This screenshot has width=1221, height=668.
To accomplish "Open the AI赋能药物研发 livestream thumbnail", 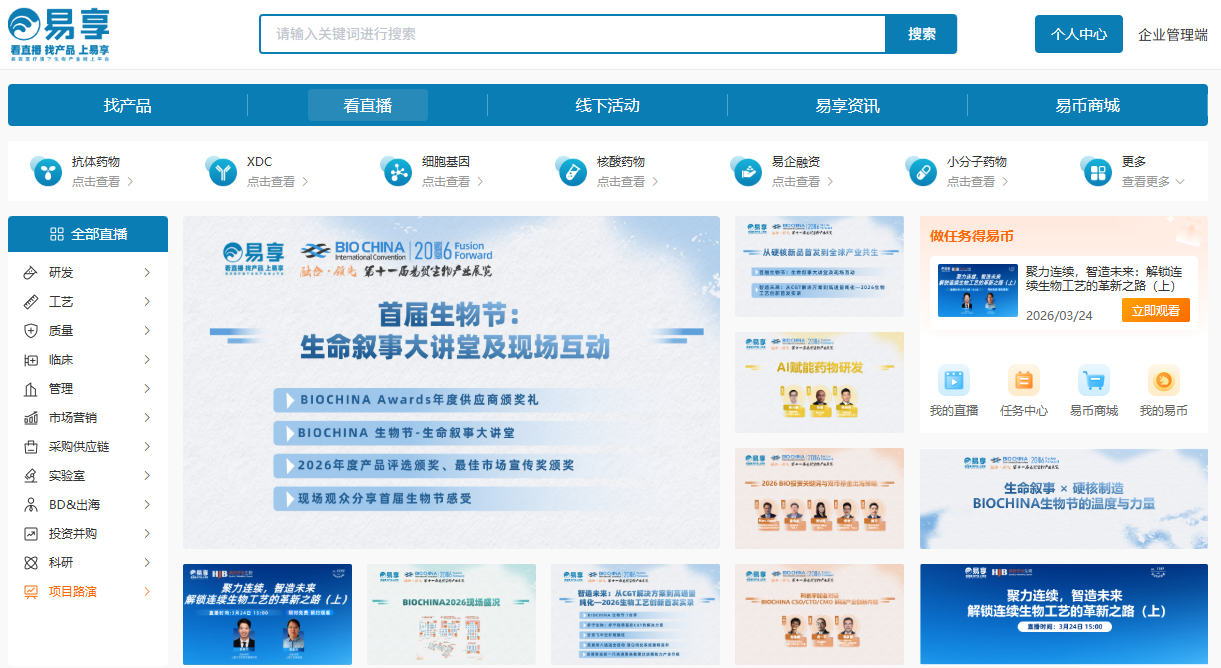I will point(819,382).
